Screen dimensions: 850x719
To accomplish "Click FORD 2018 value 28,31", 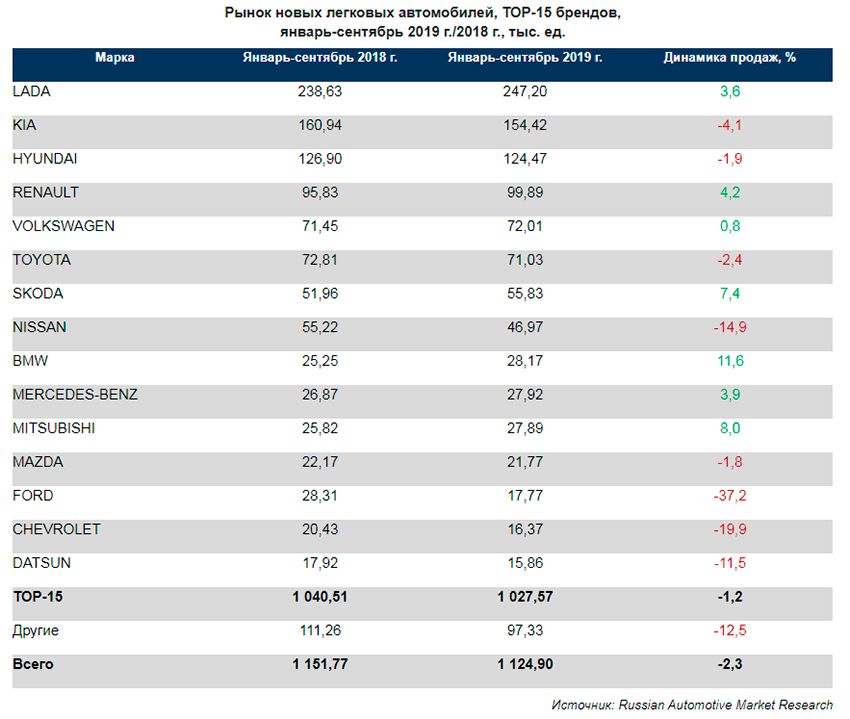I will pyautogui.click(x=320, y=495).
